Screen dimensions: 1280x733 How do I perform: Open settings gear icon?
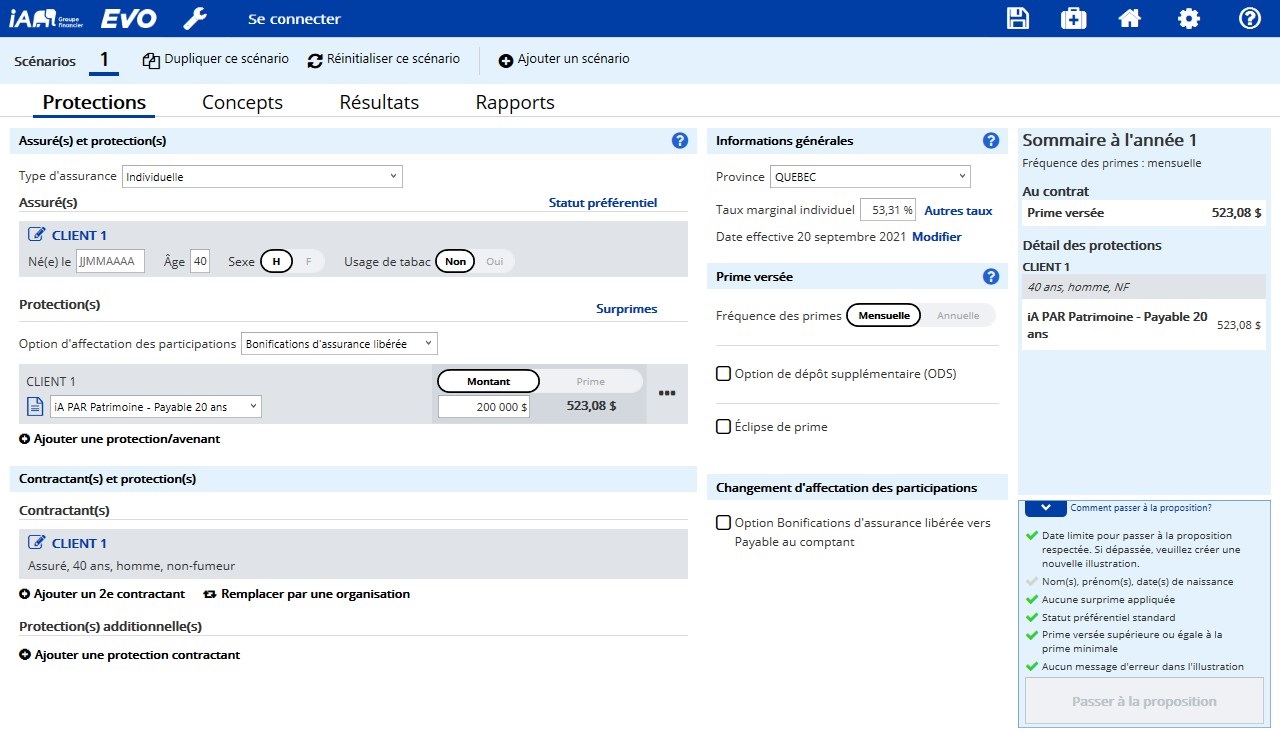[1188, 19]
